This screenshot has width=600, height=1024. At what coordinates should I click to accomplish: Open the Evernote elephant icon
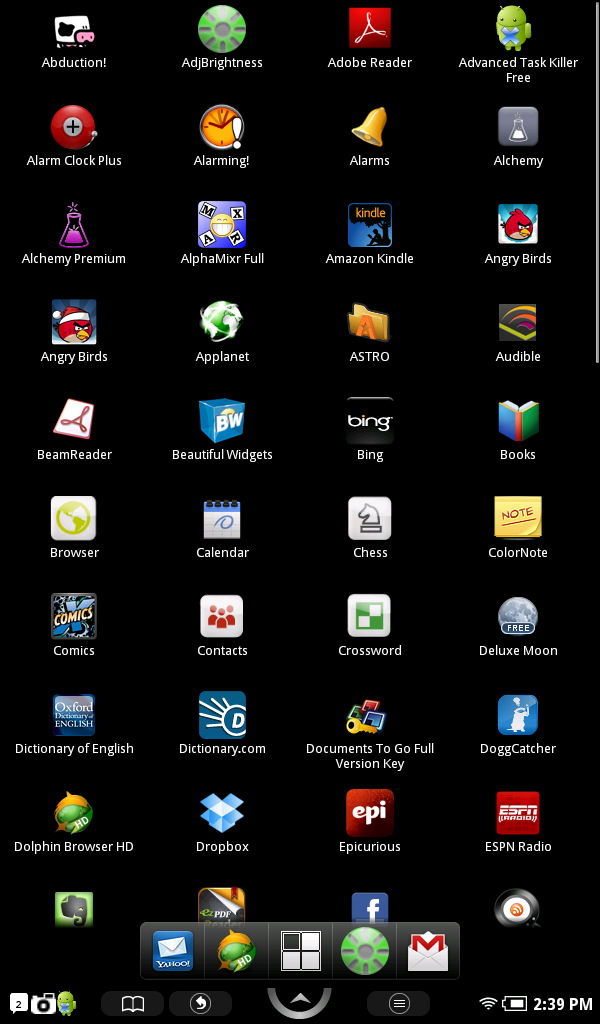click(x=74, y=909)
